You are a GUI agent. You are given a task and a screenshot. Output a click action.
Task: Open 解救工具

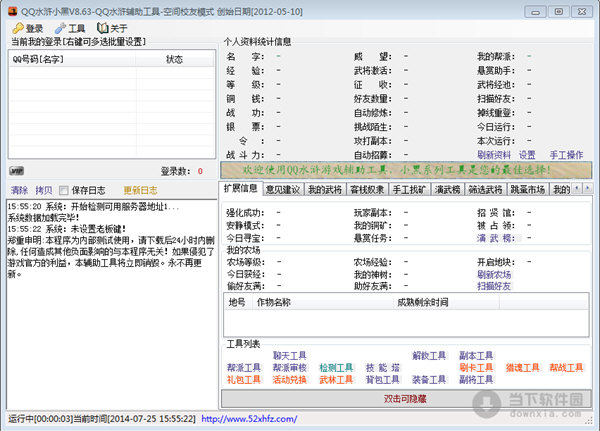(x=429, y=356)
